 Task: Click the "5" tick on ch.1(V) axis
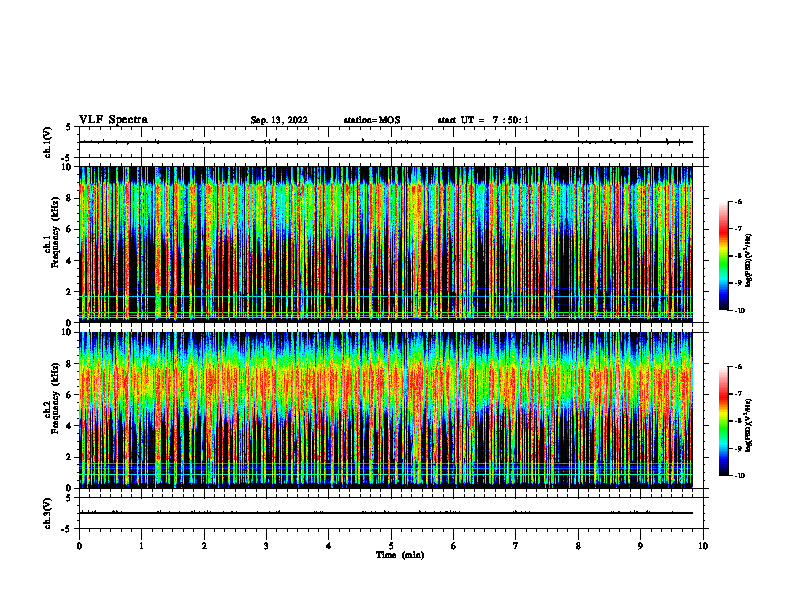[69, 128]
